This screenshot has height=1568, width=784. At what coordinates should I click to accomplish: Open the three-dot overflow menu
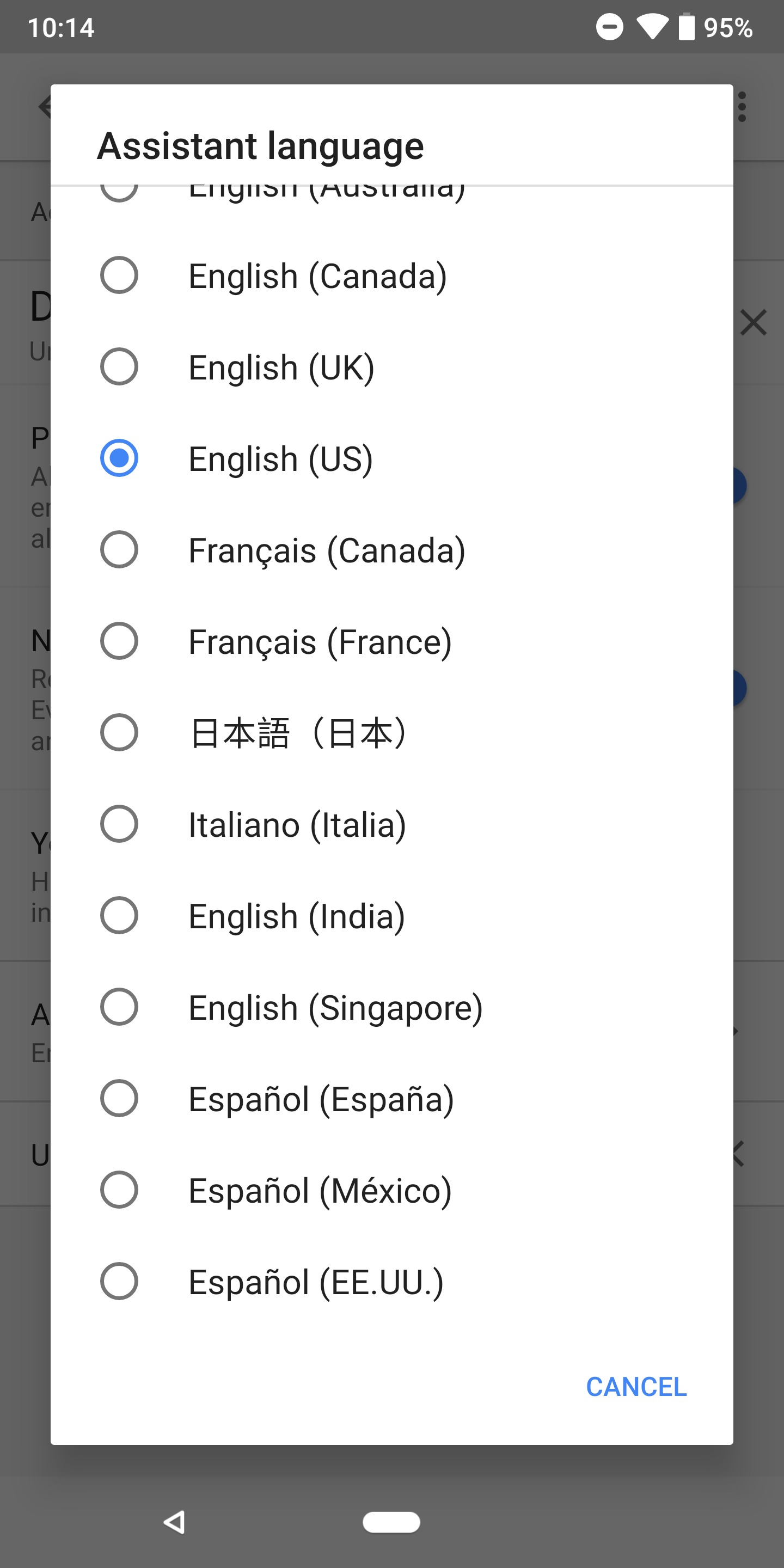pyautogui.click(x=742, y=107)
